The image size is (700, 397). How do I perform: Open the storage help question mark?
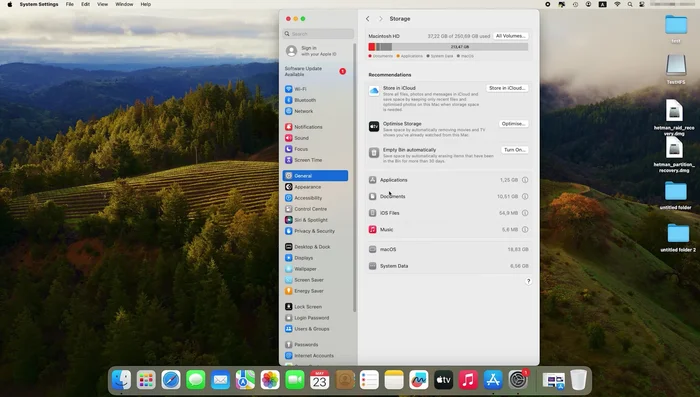coord(528,281)
